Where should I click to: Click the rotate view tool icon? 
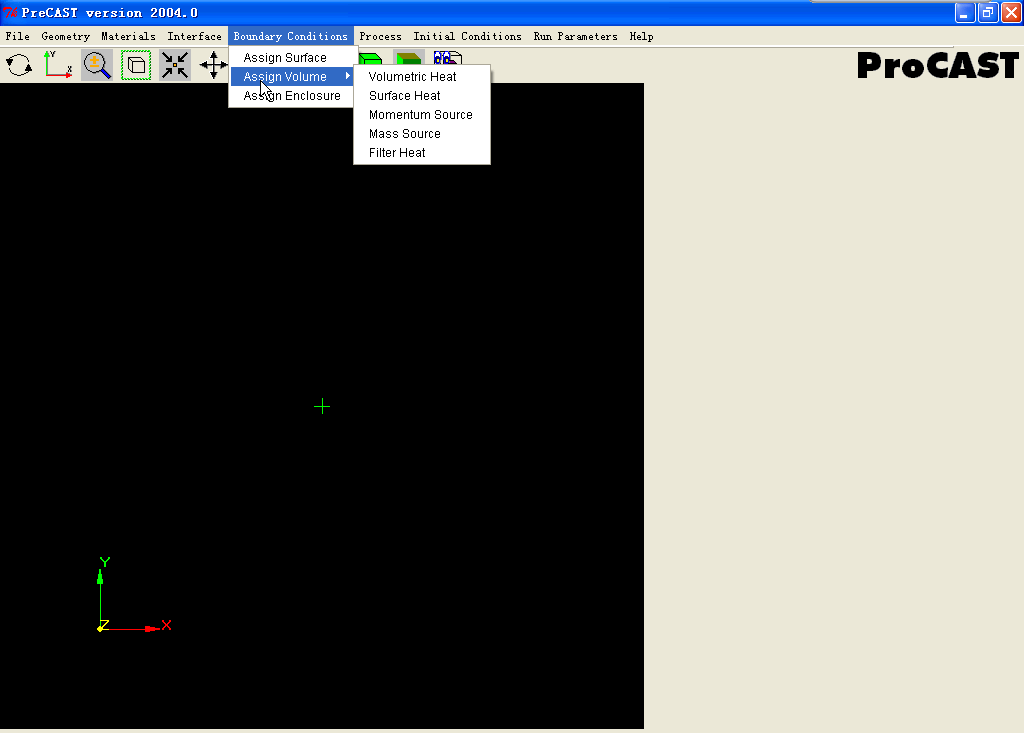coord(19,65)
